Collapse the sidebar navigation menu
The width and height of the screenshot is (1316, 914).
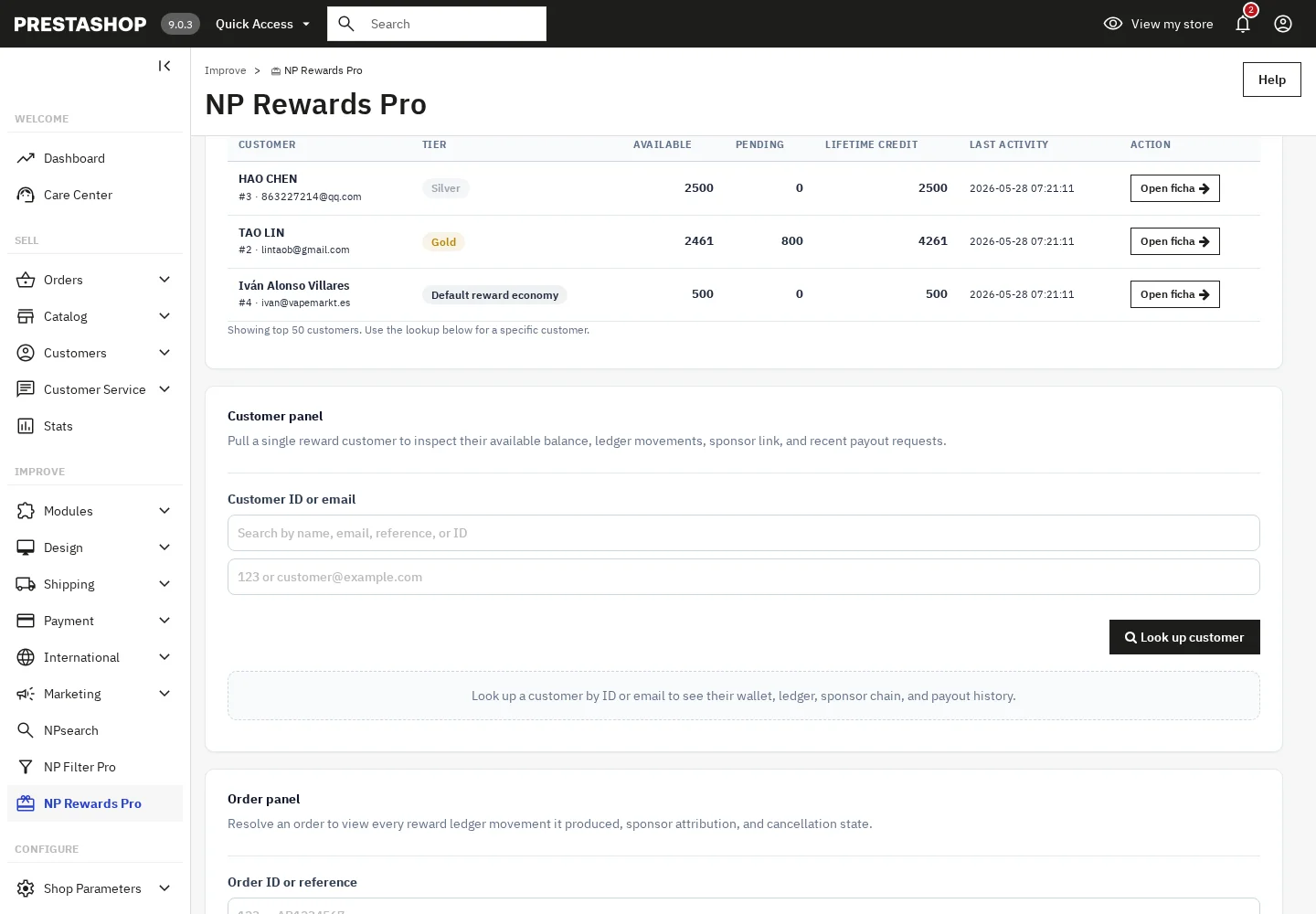pyautogui.click(x=164, y=66)
